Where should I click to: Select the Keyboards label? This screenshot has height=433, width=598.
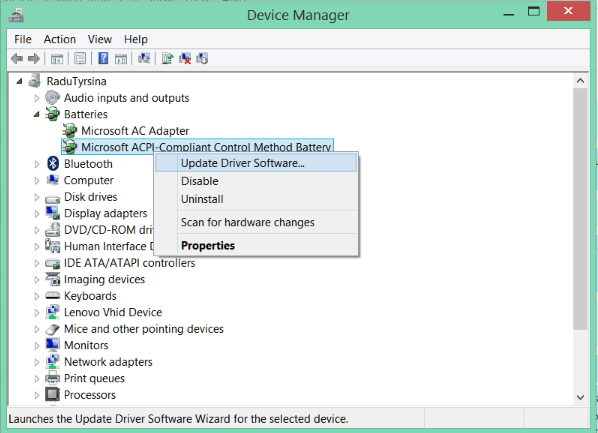click(x=90, y=296)
